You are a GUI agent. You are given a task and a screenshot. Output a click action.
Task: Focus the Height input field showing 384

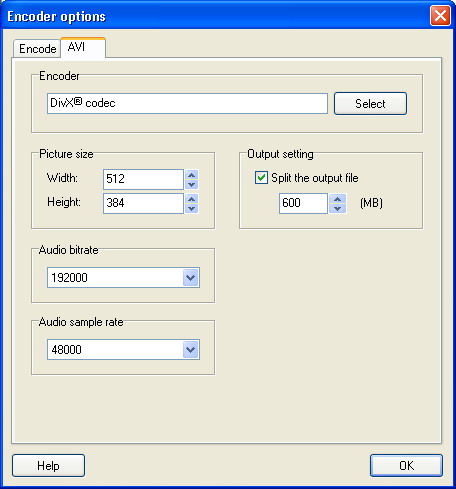click(x=143, y=203)
